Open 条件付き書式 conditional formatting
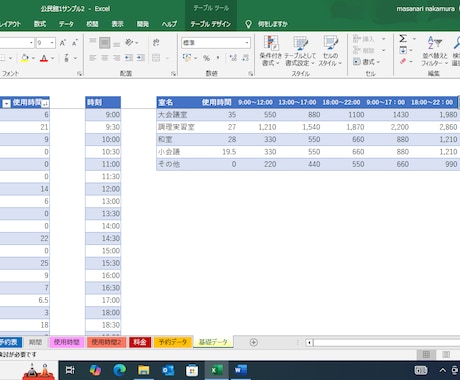The height and width of the screenshot is (380, 460). [x=270, y=51]
